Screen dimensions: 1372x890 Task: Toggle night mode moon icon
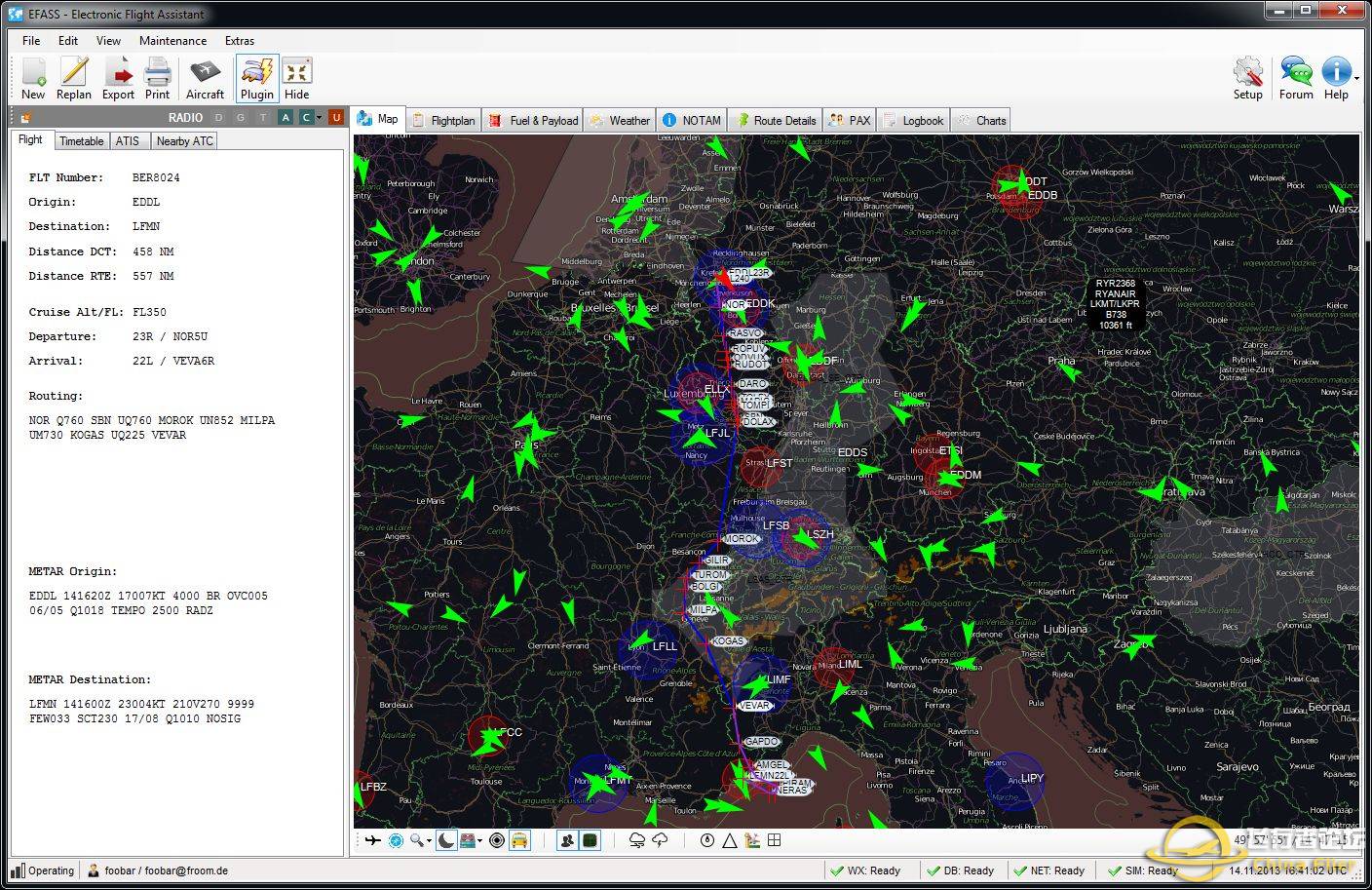(446, 840)
